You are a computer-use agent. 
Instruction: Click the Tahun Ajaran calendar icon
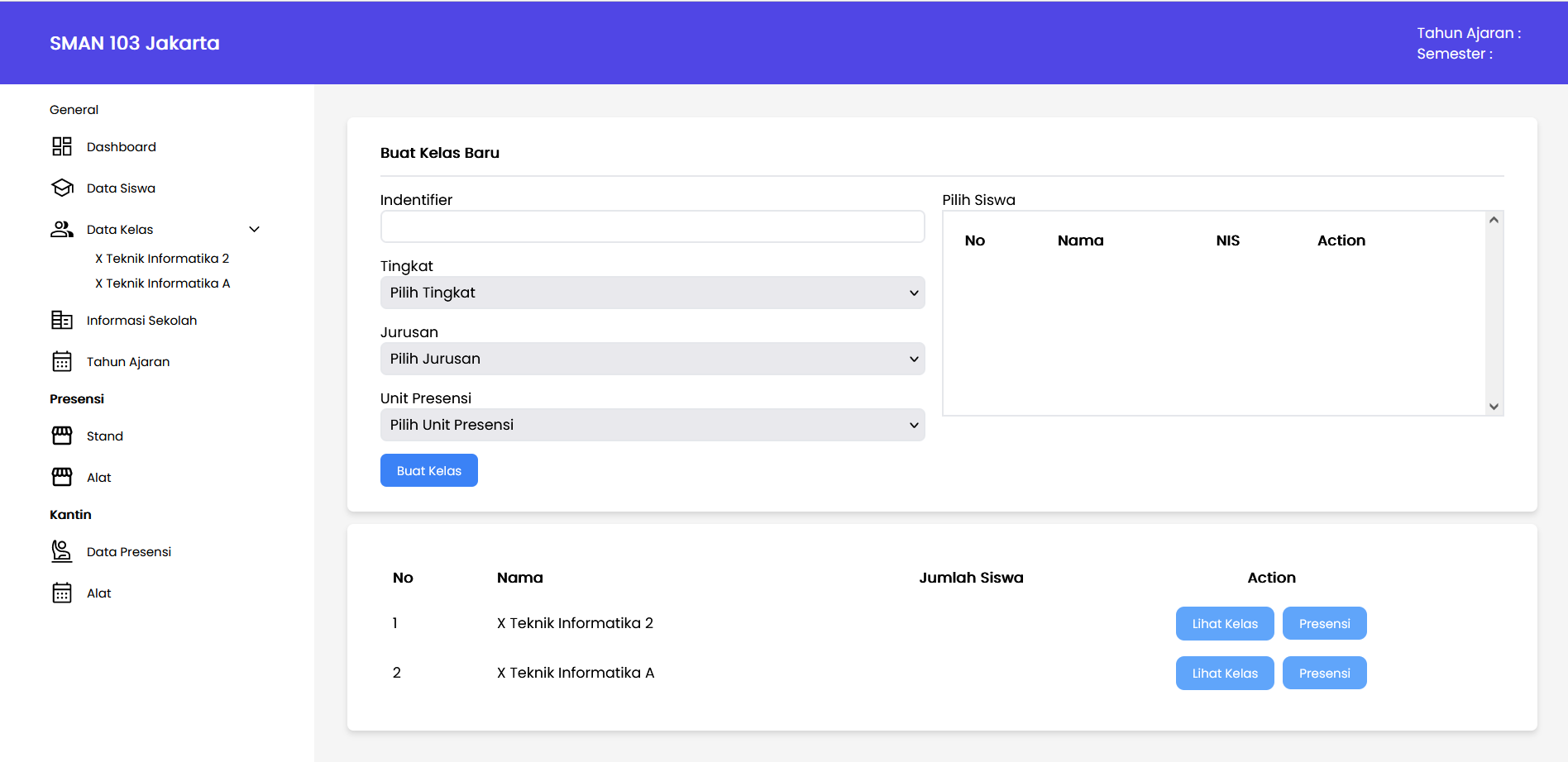pyautogui.click(x=62, y=361)
